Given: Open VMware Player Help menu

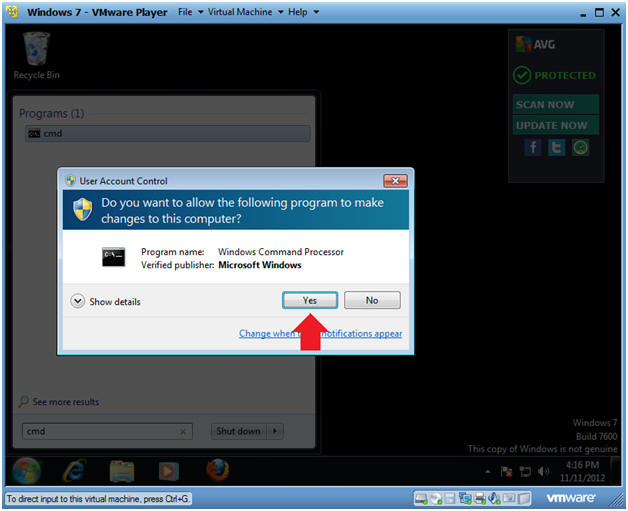Looking at the screenshot, I should tap(298, 12).
